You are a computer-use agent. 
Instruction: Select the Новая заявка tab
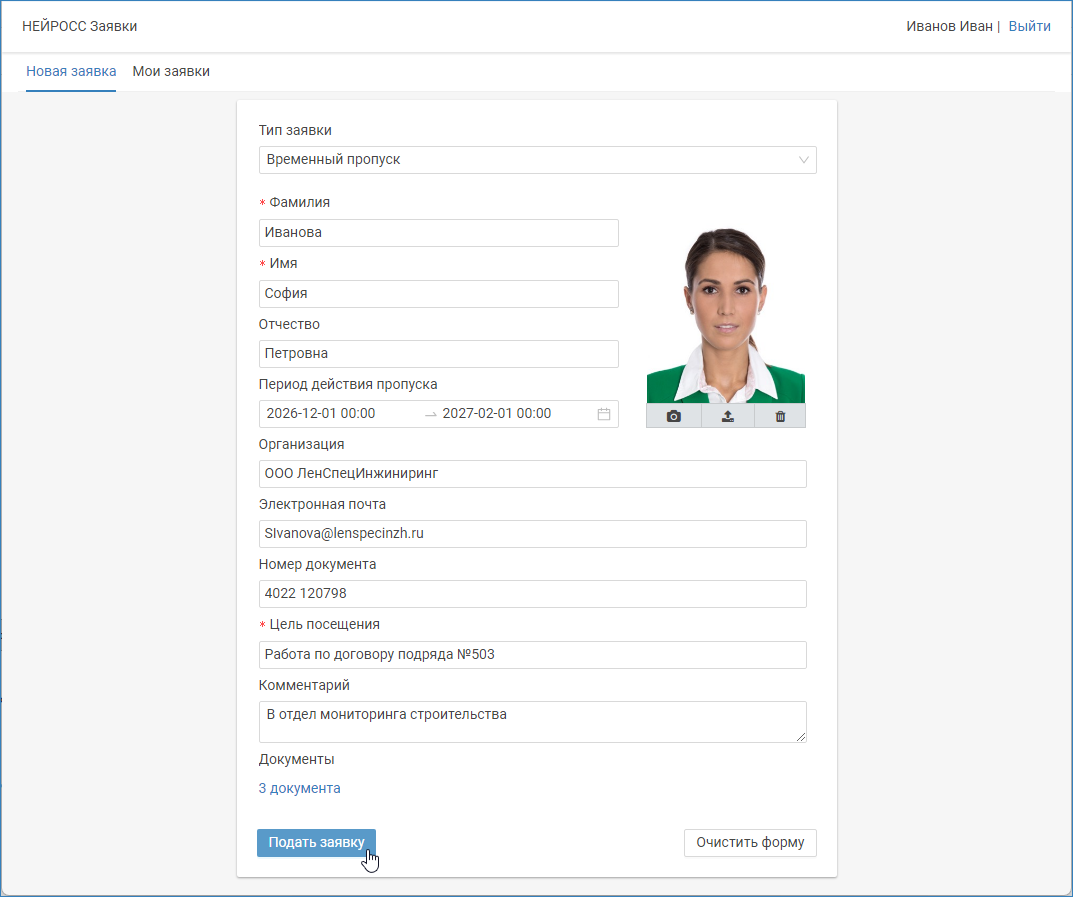(x=71, y=72)
